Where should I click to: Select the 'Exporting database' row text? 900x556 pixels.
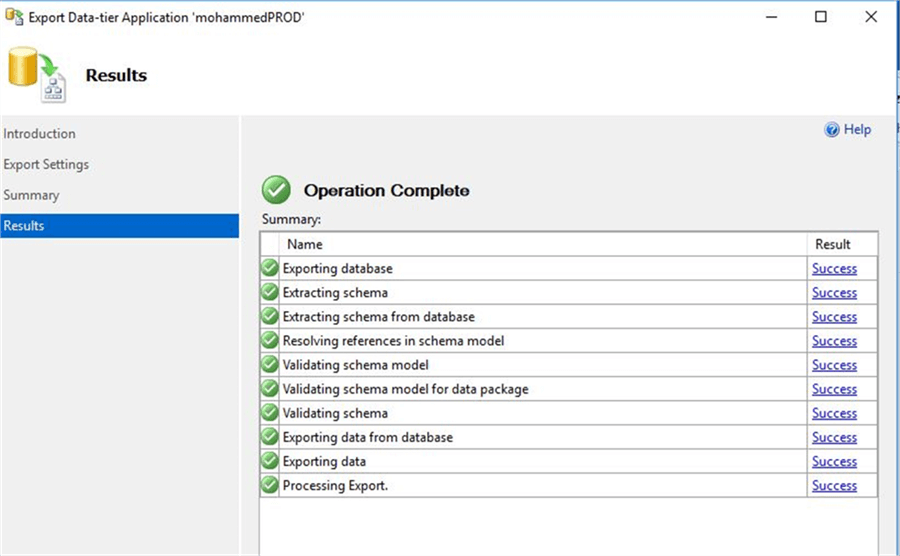(338, 269)
